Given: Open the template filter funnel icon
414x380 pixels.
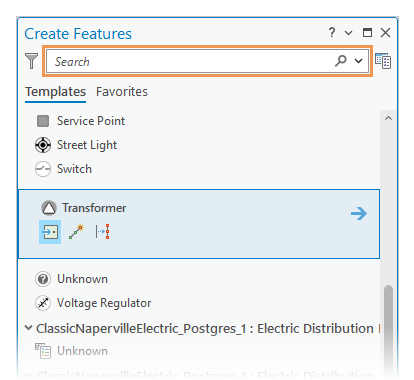Looking at the screenshot, I should tap(32, 61).
